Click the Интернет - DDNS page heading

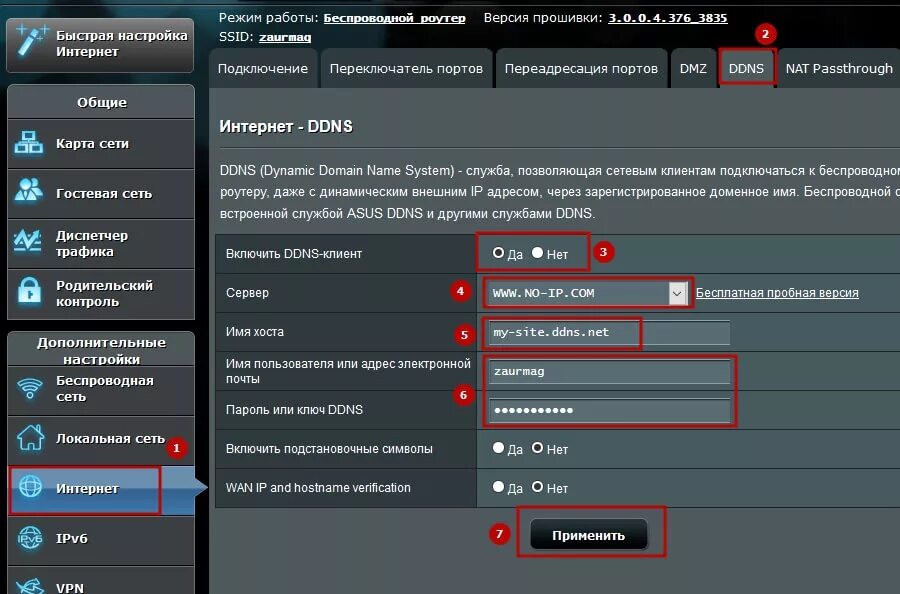[x=286, y=126]
